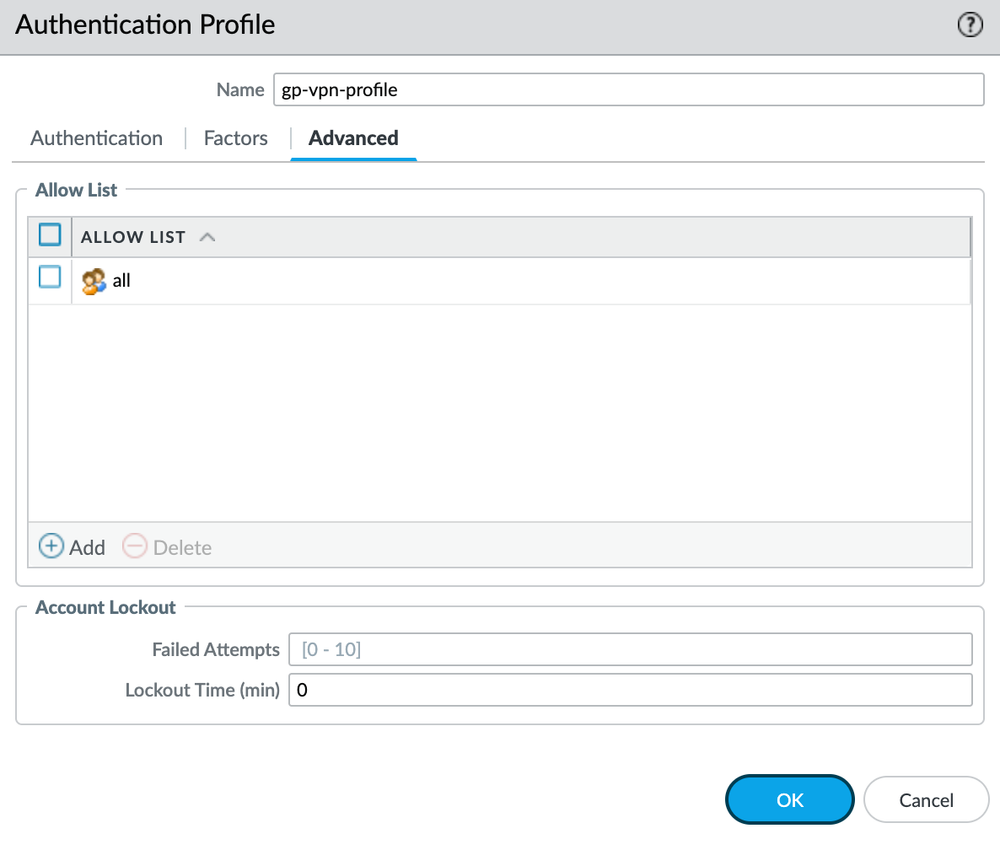Click Cancel to discard changes

pyautogui.click(x=926, y=800)
